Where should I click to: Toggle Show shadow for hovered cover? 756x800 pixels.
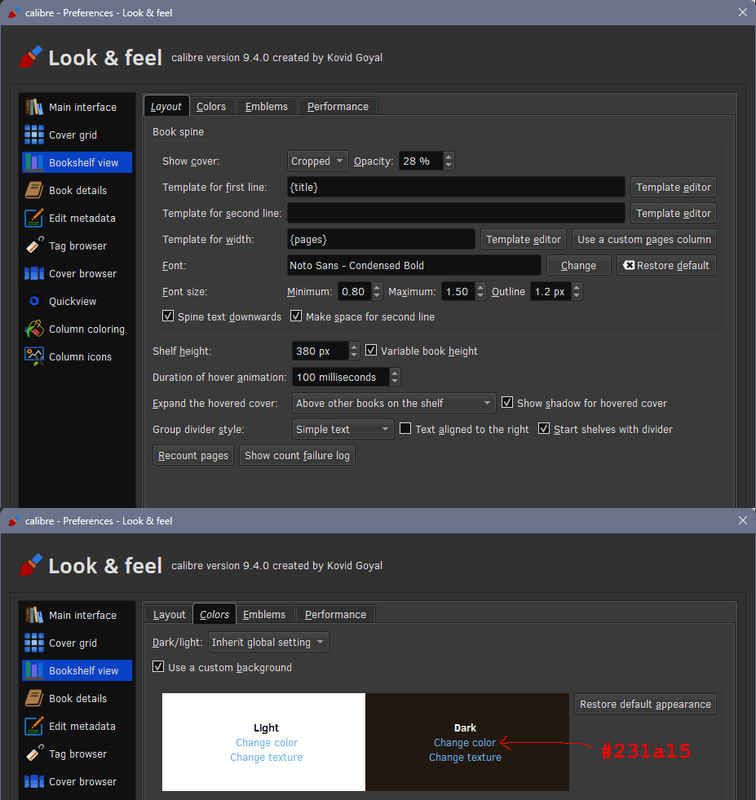click(x=507, y=403)
